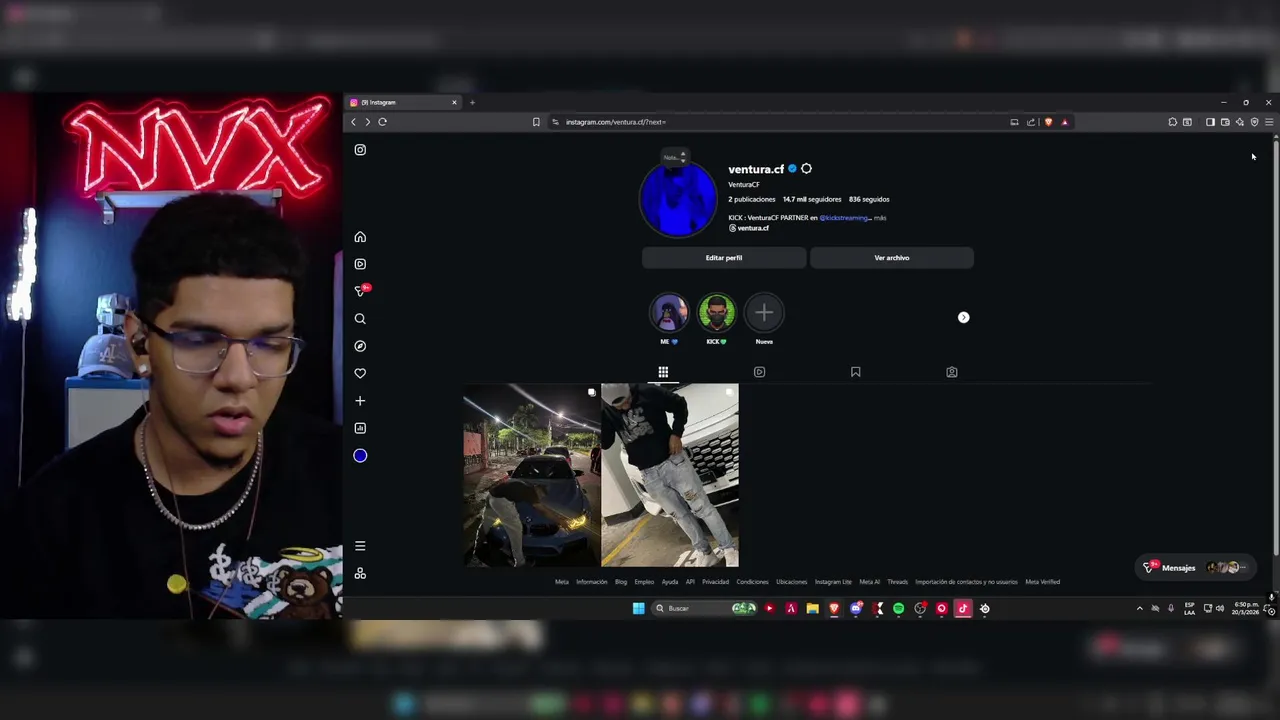Go forward in browser
The image size is (1280, 720).
click(367, 122)
